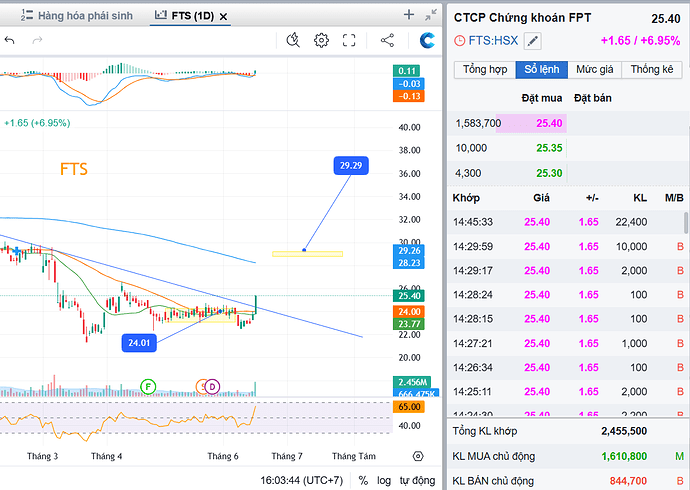Open the Thống kê tab

652,69
